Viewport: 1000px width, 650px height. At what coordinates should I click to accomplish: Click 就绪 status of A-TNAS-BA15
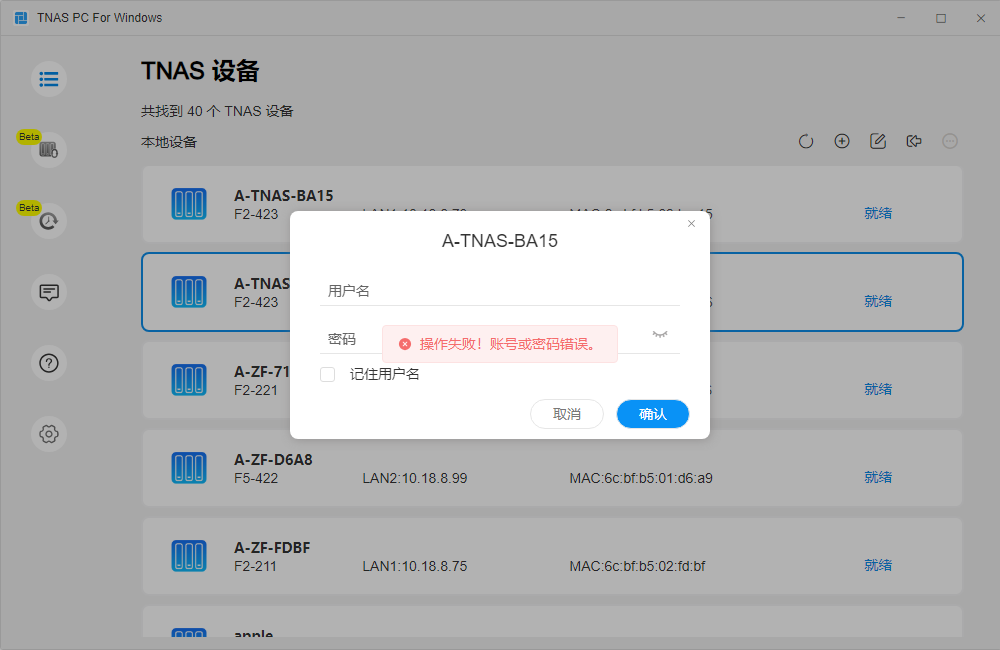(878, 213)
